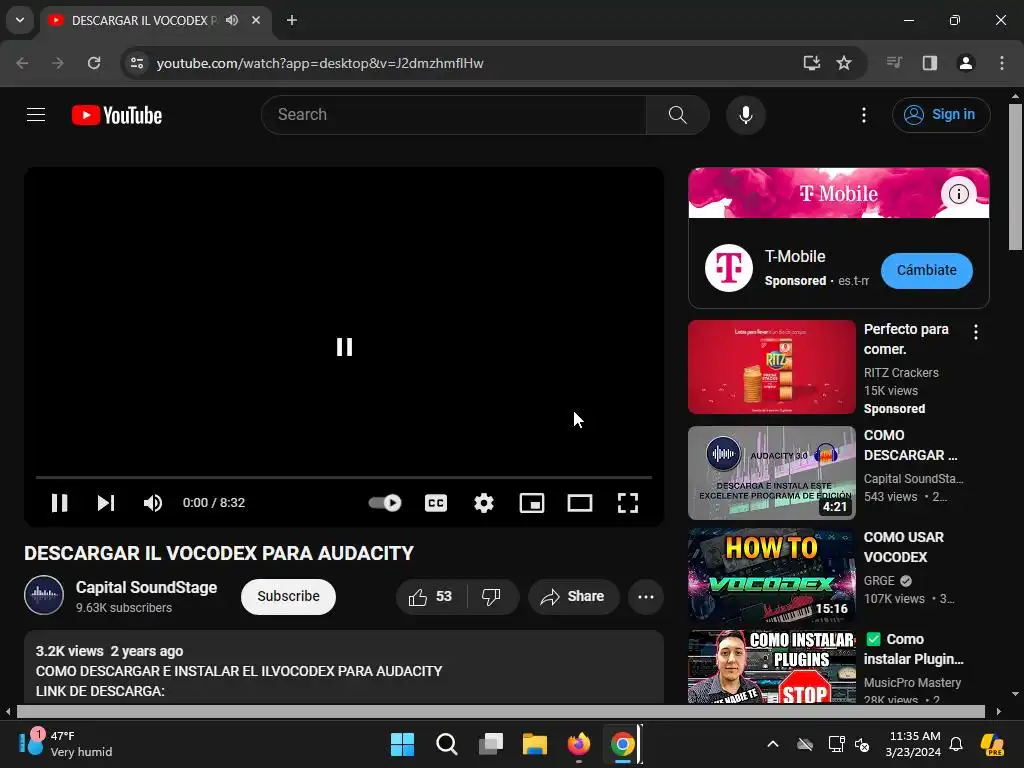The image size is (1024, 768).
Task: View site information icon in address bar
Action: (137, 63)
